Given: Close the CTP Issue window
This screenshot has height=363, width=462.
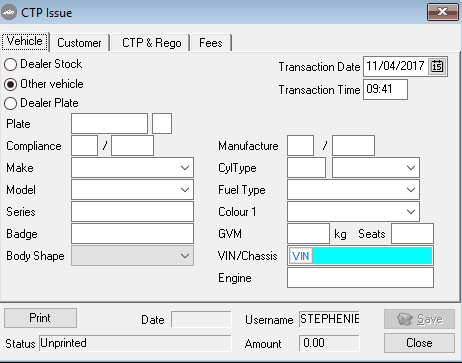Looking at the screenshot, I should 442,12.
